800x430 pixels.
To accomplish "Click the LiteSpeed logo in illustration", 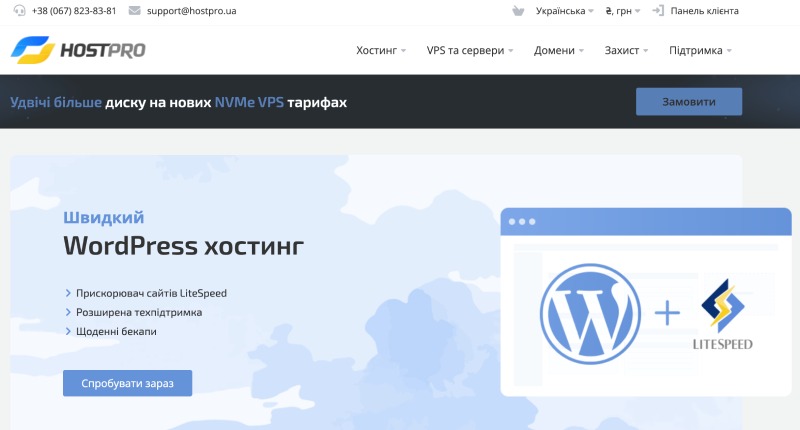I will [x=722, y=314].
